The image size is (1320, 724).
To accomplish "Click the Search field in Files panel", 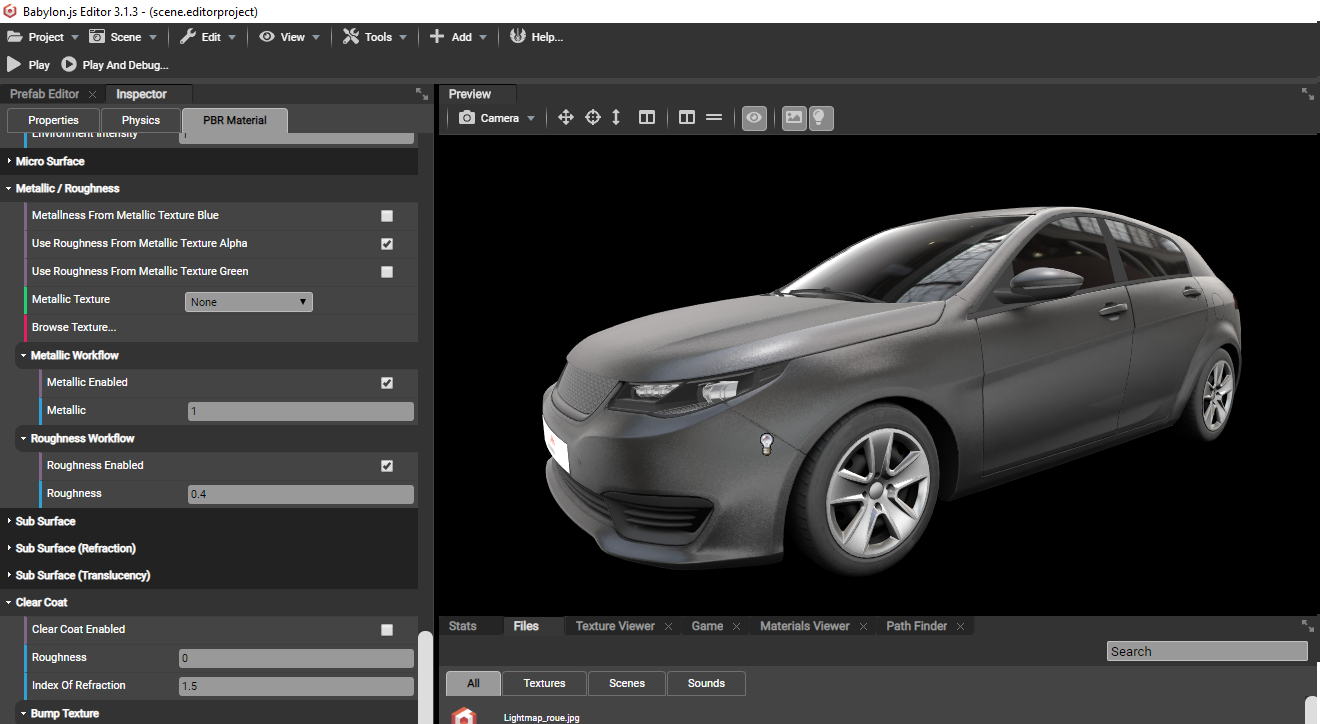I will [1206, 651].
